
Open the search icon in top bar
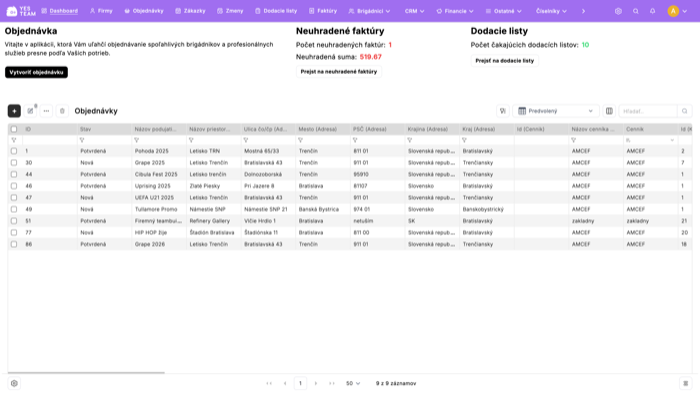636,11
